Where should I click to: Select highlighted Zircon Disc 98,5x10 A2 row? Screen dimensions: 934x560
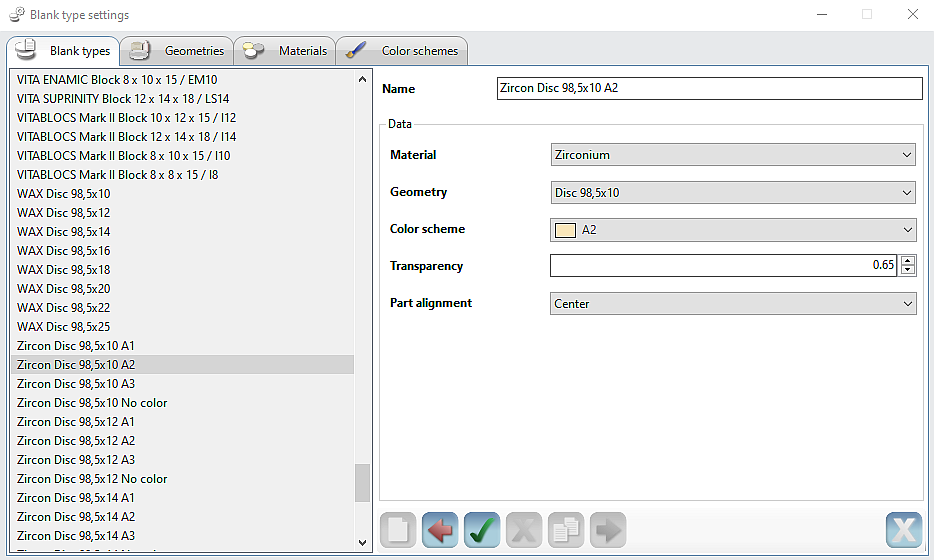182,365
